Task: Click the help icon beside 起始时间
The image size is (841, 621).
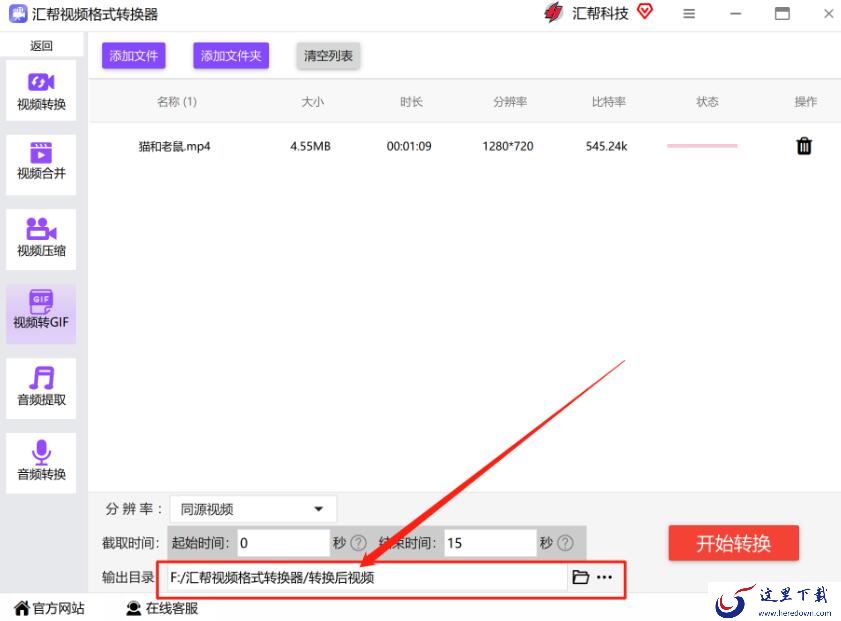Action: click(358, 543)
